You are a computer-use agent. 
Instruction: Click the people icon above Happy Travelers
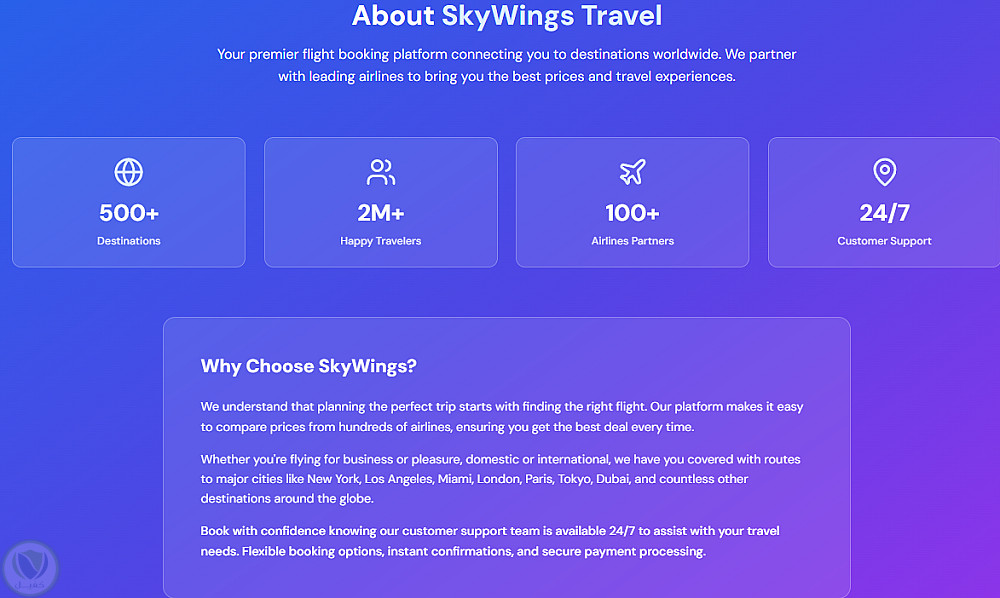pos(381,172)
